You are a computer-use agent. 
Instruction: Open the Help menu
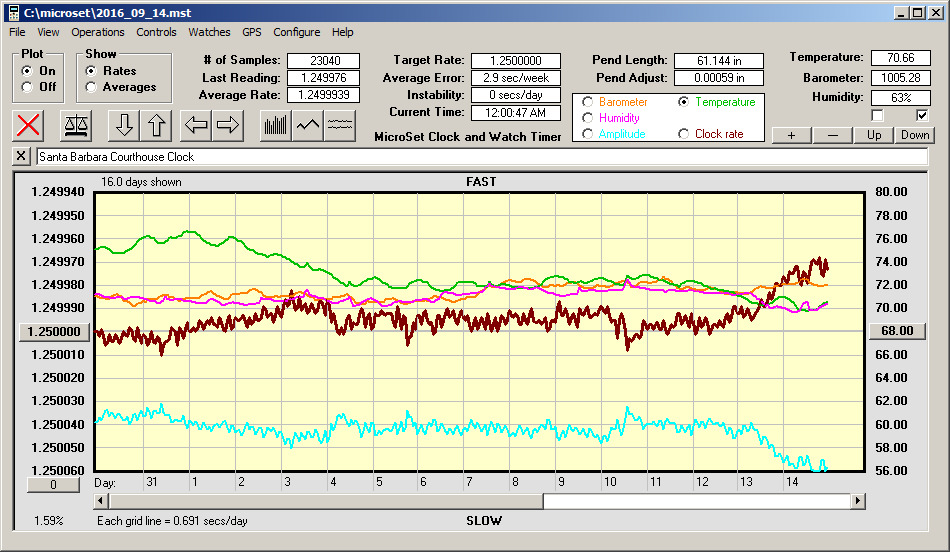(342, 32)
